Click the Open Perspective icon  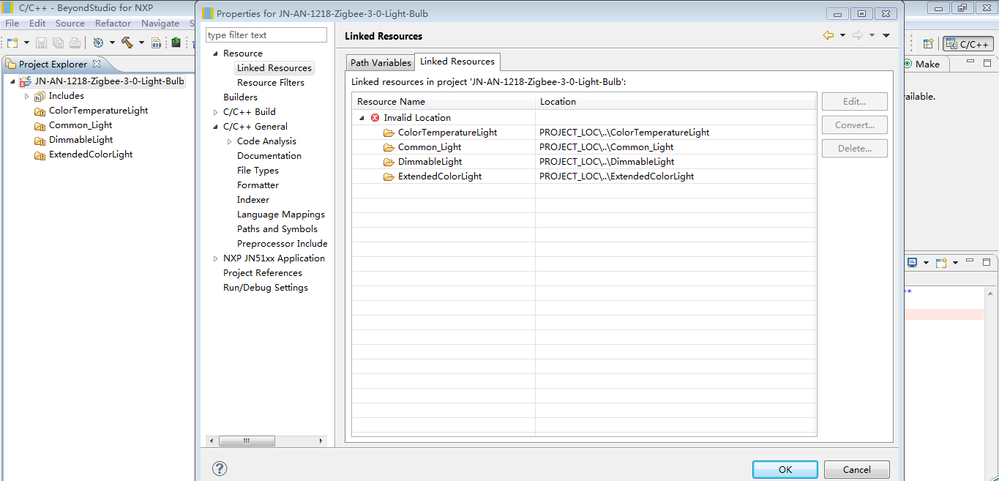tap(928, 44)
